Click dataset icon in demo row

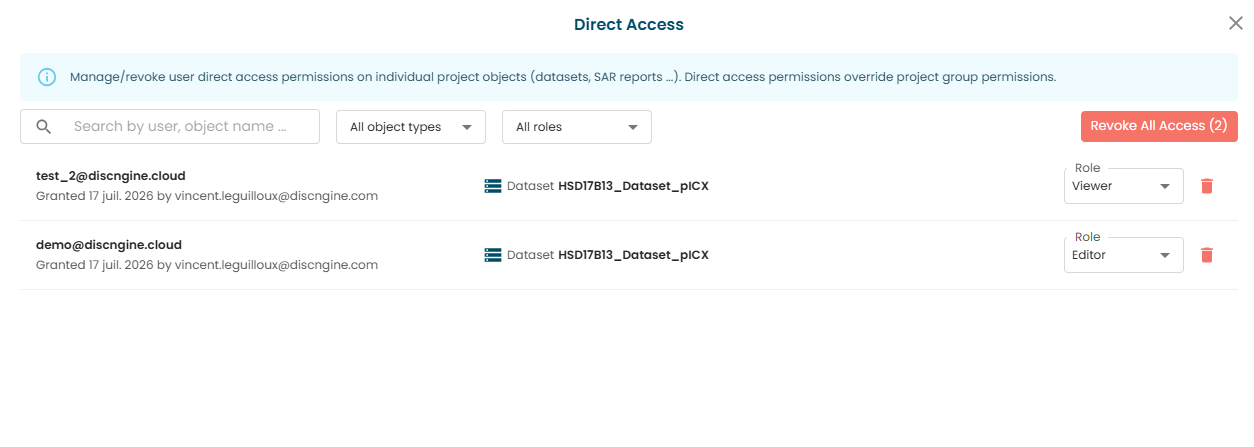(x=492, y=255)
